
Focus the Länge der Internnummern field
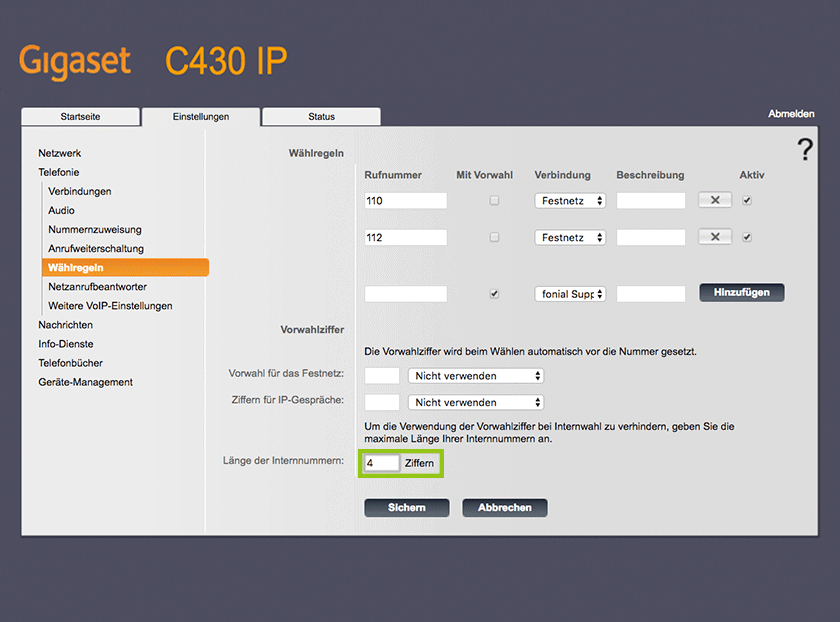[382, 463]
